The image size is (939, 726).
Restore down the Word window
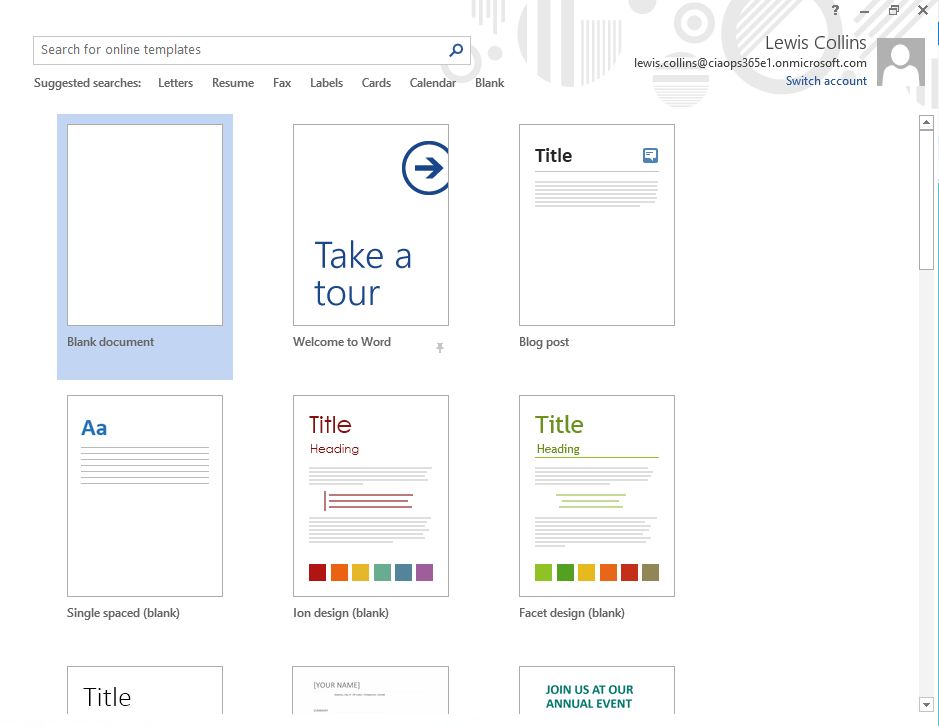point(894,10)
